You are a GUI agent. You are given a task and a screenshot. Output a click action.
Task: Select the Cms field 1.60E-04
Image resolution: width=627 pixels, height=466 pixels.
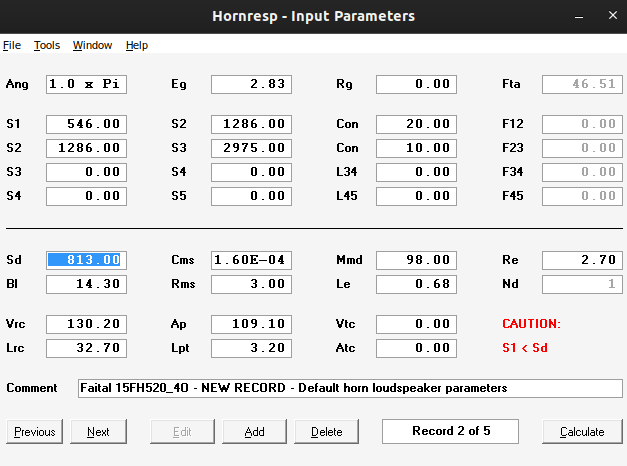pos(252,260)
